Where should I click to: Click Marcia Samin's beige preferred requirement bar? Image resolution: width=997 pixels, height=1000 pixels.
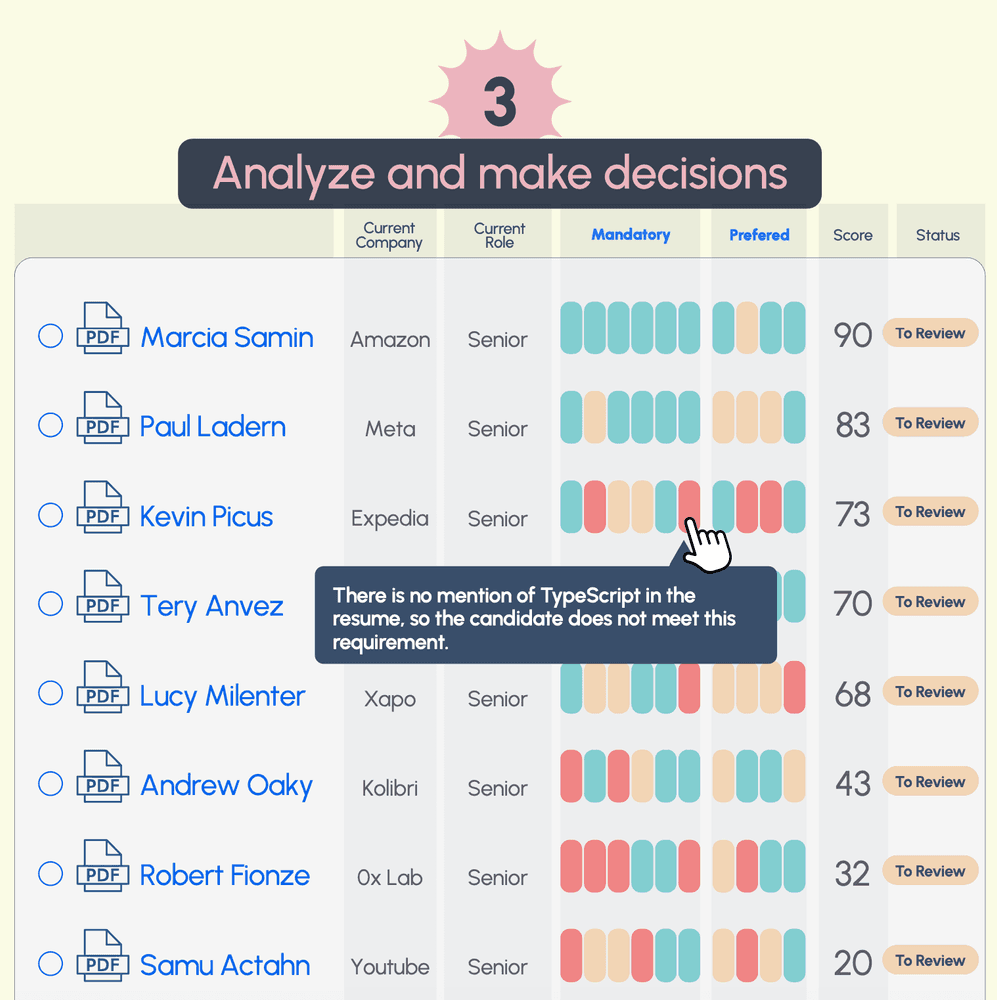747,328
